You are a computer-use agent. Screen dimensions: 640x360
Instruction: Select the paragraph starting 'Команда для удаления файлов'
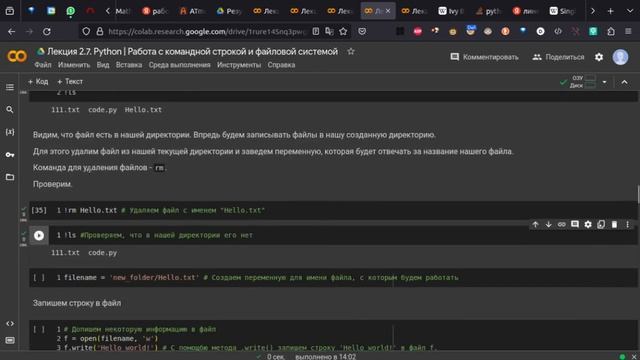pos(100,168)
